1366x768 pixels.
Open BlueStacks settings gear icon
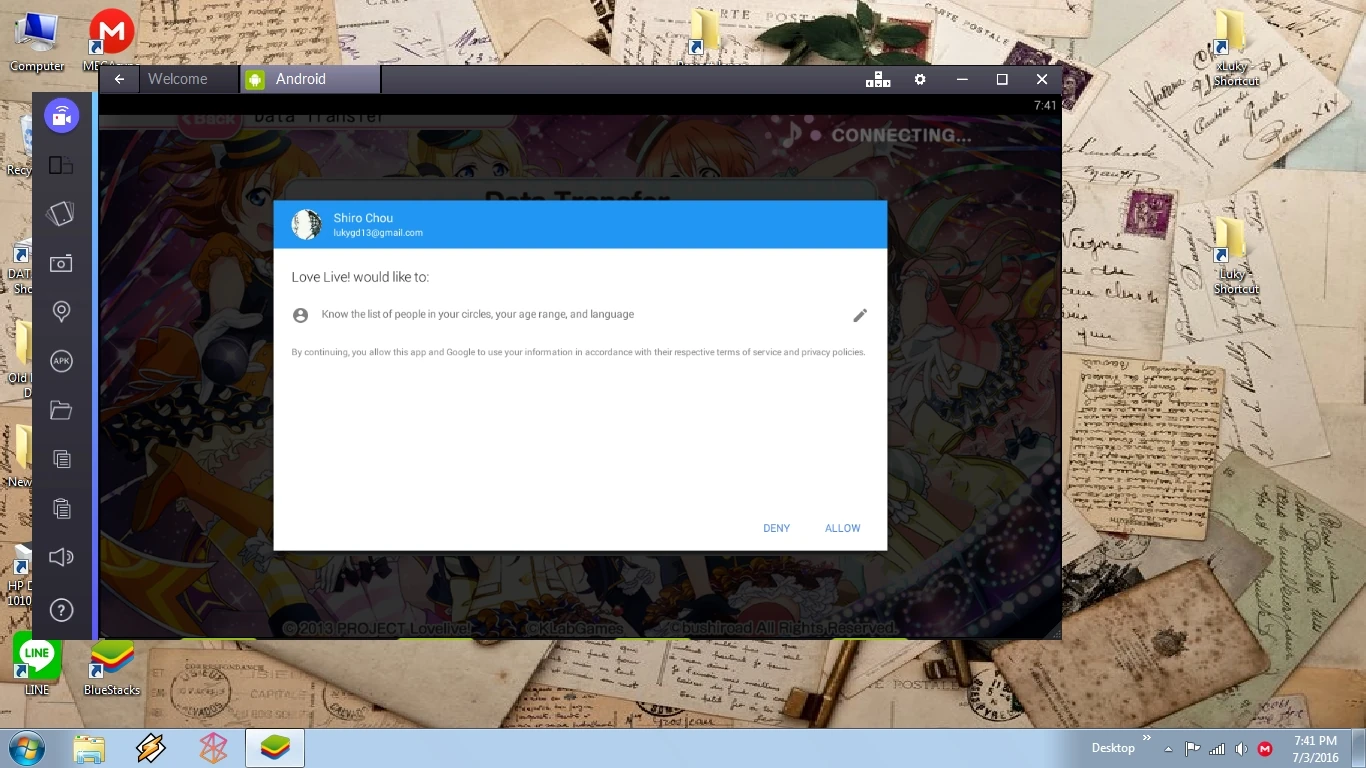pyautogui.click(x=920, y=80)
